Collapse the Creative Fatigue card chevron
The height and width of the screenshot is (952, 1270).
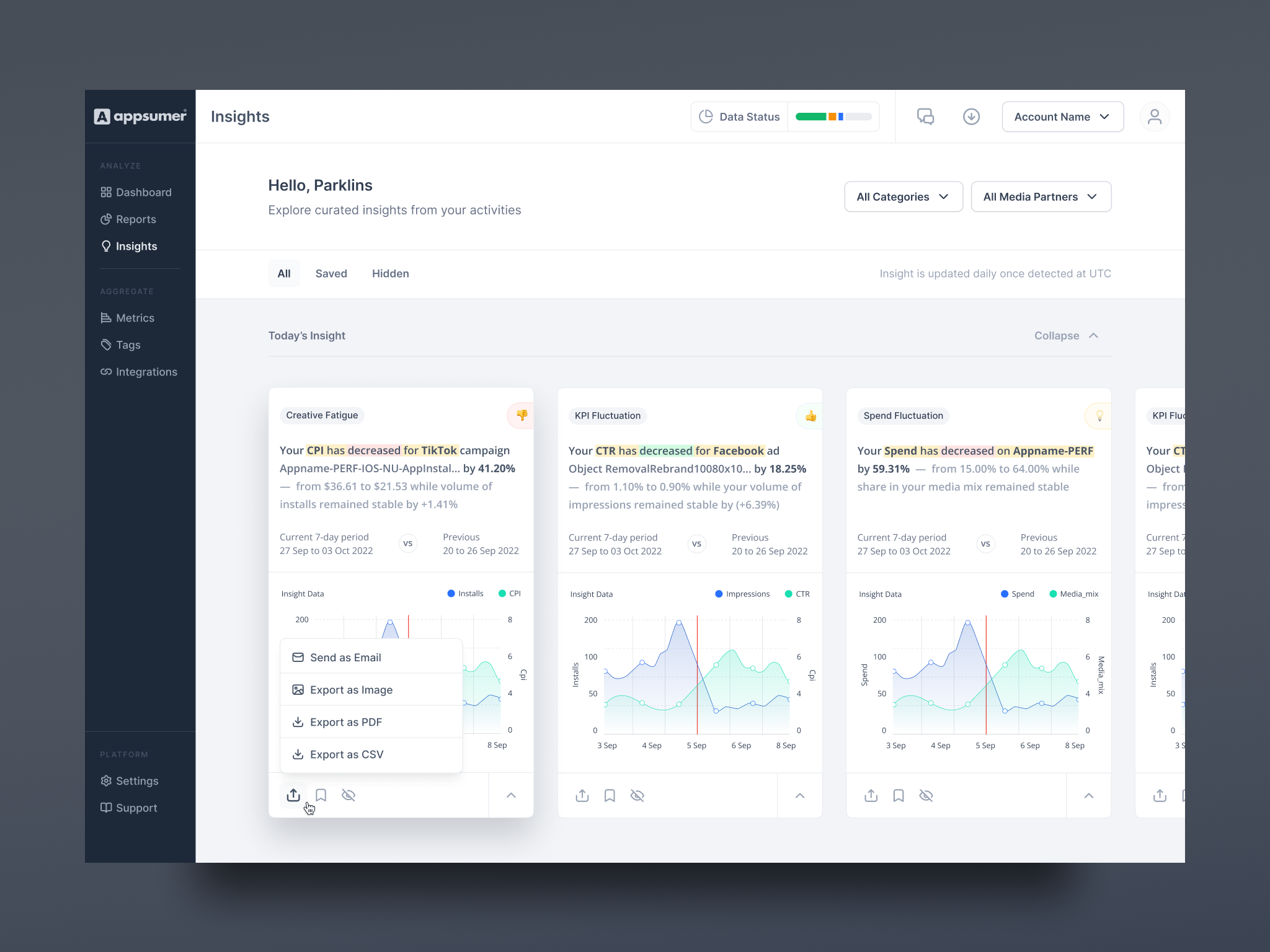pyautogui.click(x=511, y=795)
